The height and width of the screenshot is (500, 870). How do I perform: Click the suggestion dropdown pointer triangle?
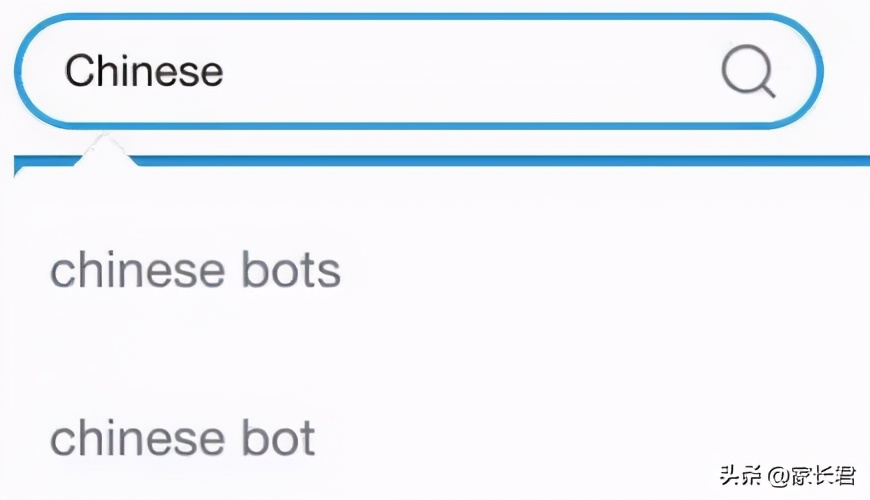(104, 149)
